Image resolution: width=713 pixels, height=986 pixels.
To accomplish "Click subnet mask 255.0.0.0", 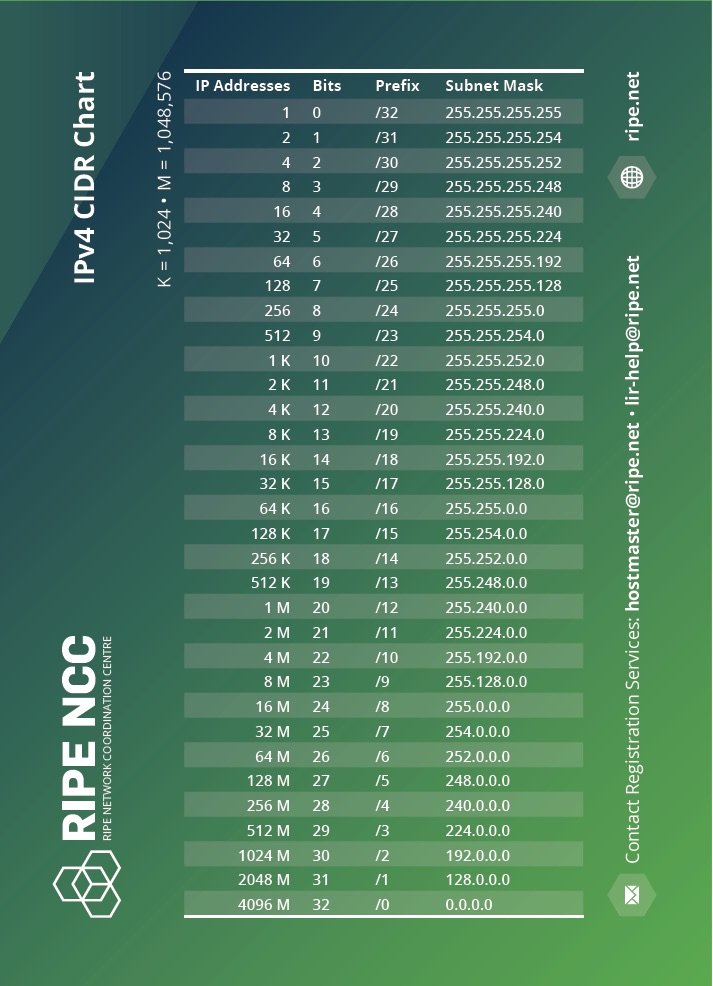I will tap(477, 707).
